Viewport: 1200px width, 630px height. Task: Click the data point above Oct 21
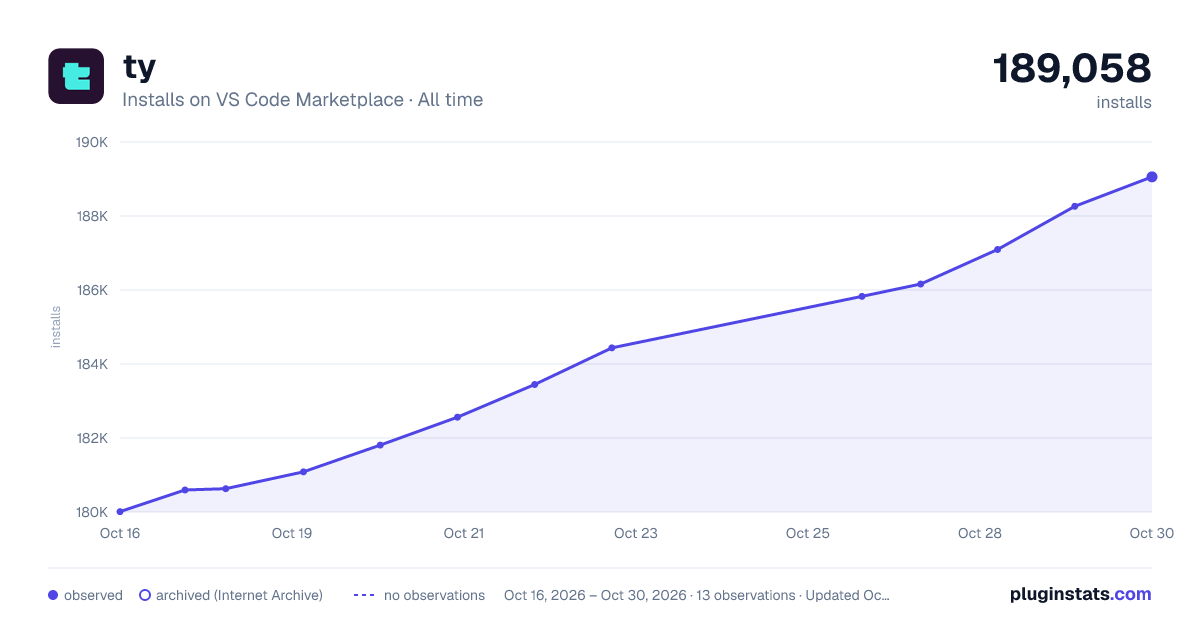click(x=457, y=417)
